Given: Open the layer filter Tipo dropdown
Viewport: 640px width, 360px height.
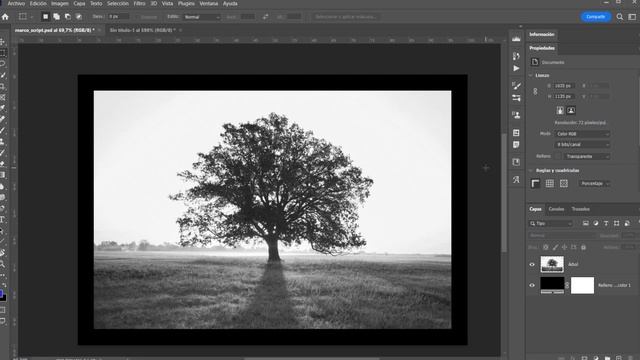Looking at the screenshot, I should (551, 223).
